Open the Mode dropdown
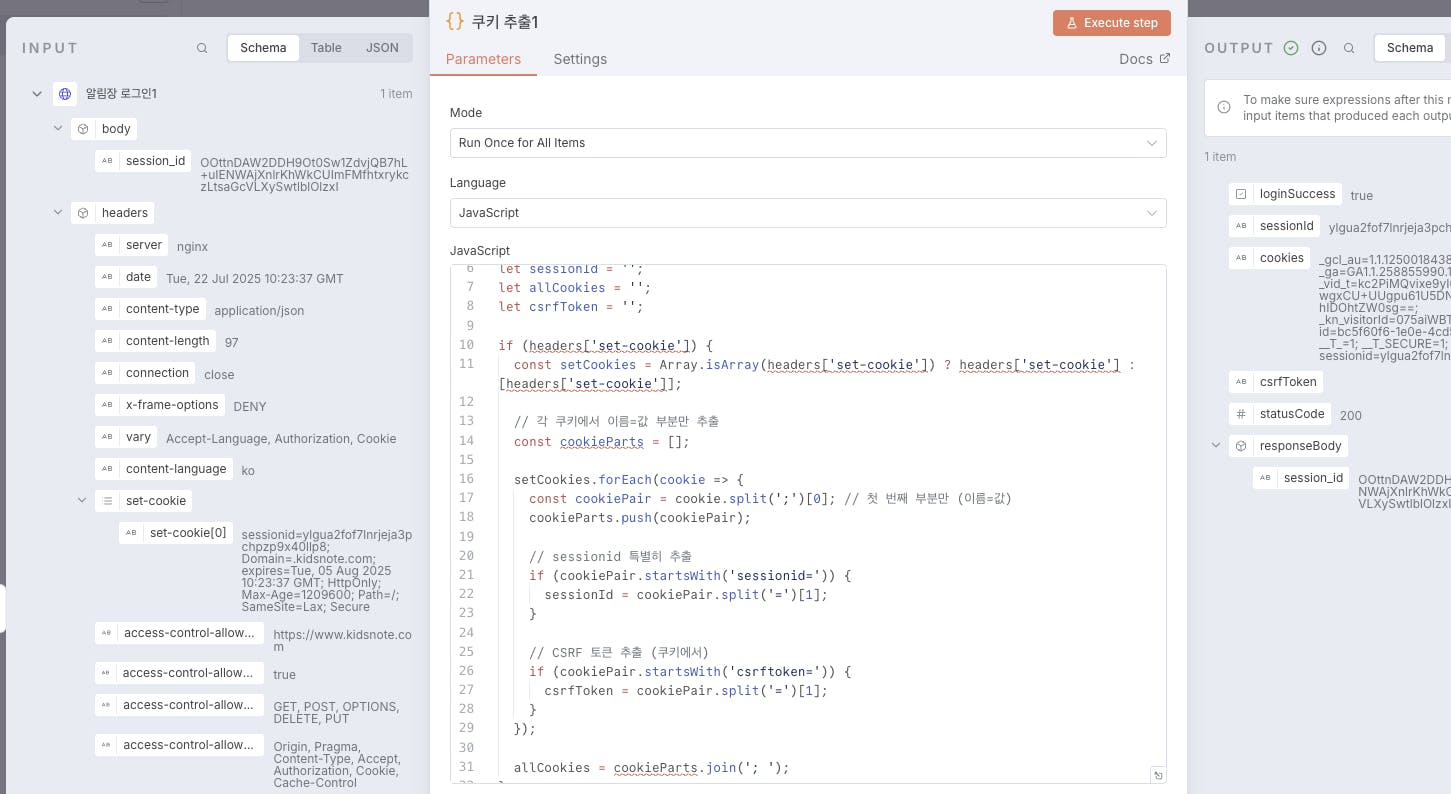The height and width of the screenshot is (794, 1451). click(808, 143)
